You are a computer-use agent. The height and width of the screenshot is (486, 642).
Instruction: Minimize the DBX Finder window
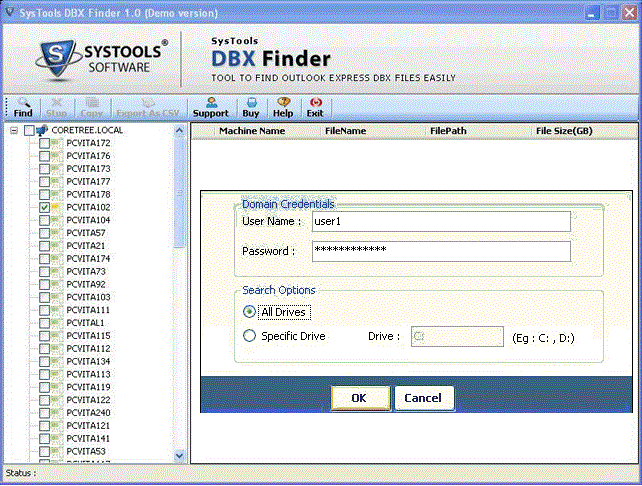click(x=592, y=13)
